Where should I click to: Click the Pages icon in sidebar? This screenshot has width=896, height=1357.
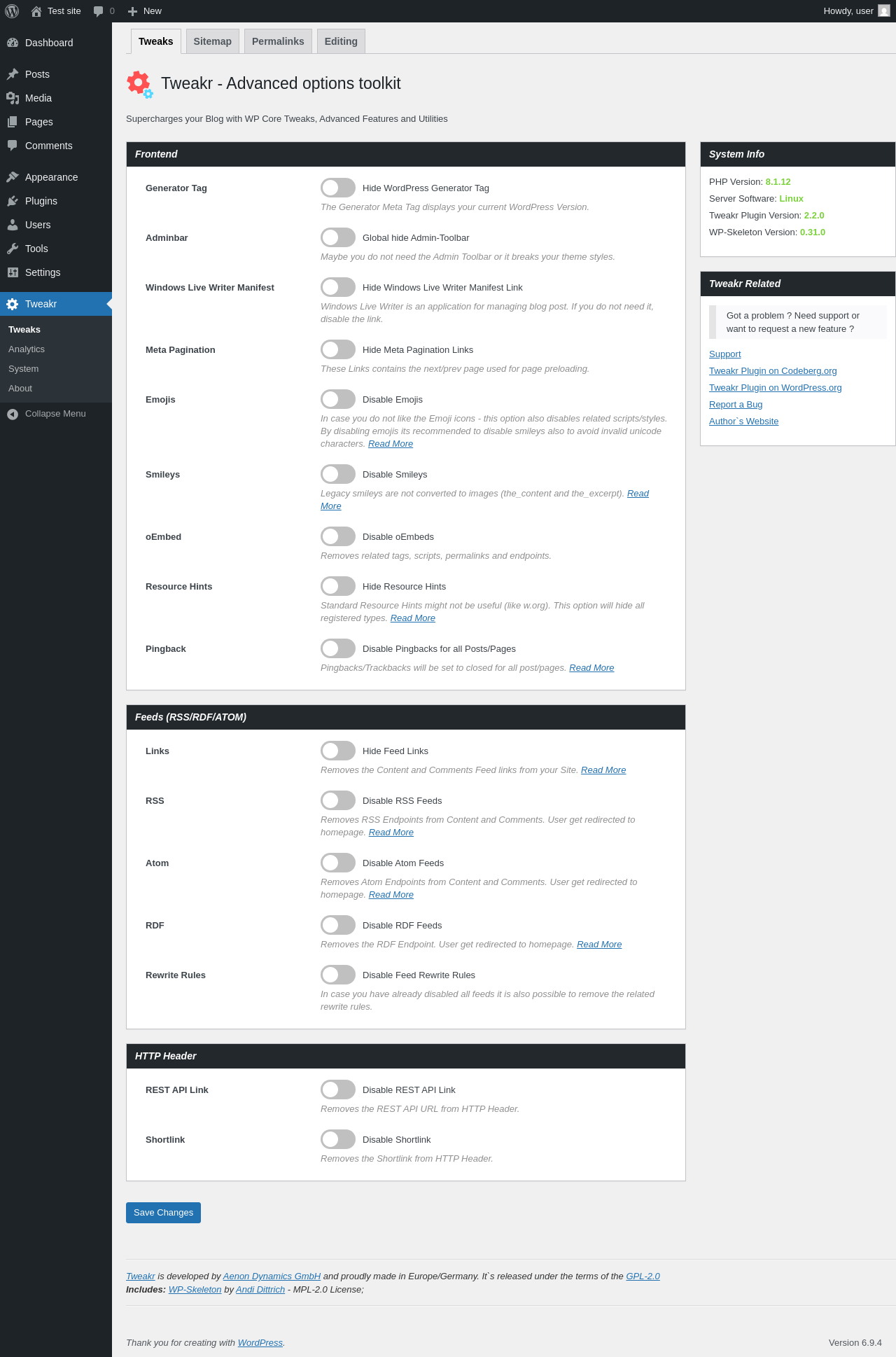click(13, 122)
